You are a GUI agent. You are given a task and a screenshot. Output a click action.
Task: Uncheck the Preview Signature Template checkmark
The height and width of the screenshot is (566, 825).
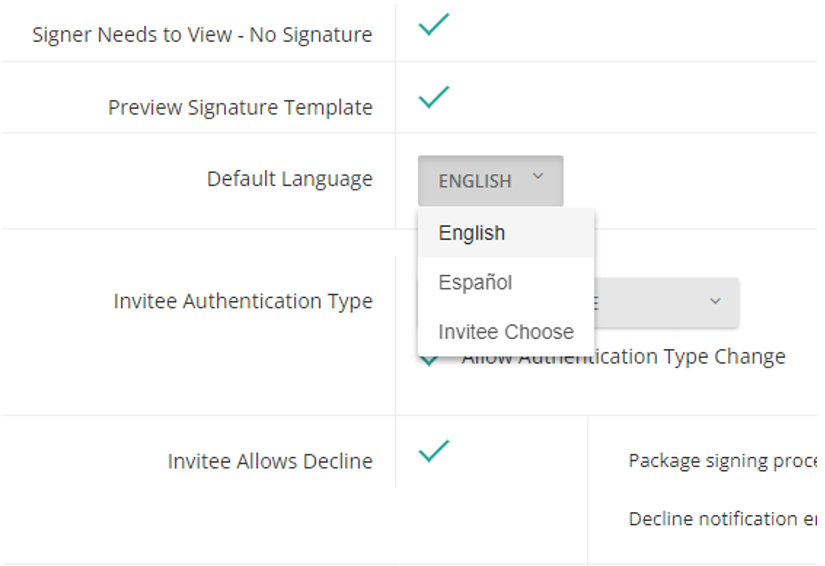(x=434, y=97)
